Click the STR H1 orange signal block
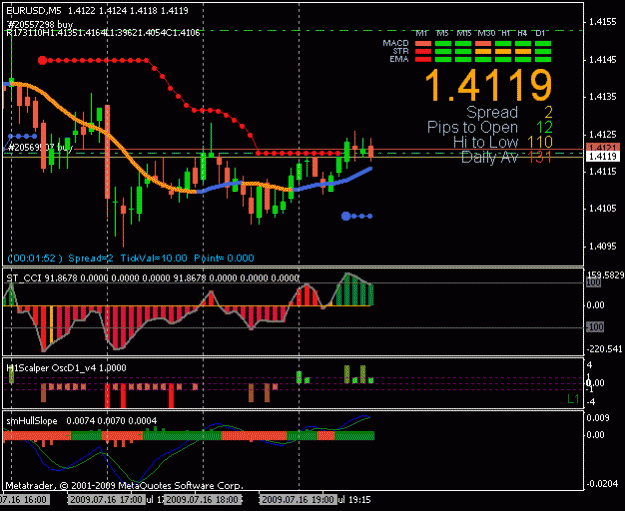Viewport: 625px width, 511px height. (x=503, y=51)
